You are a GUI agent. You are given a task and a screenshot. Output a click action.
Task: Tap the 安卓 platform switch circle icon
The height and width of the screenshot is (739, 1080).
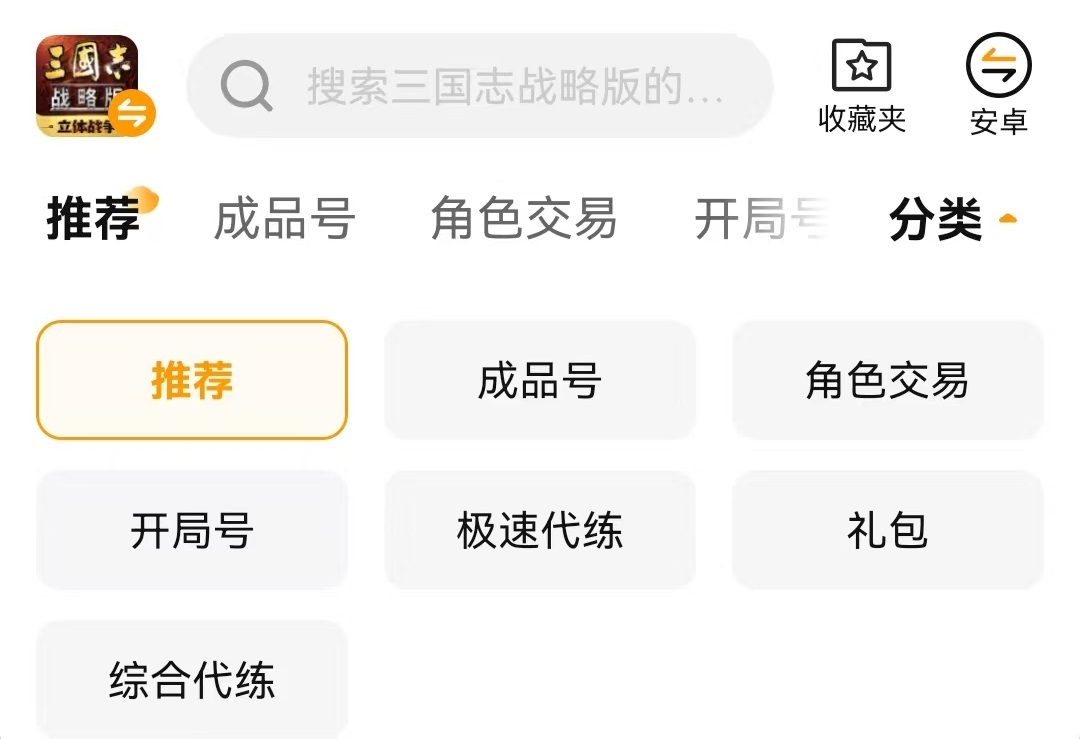coord(998,65)
